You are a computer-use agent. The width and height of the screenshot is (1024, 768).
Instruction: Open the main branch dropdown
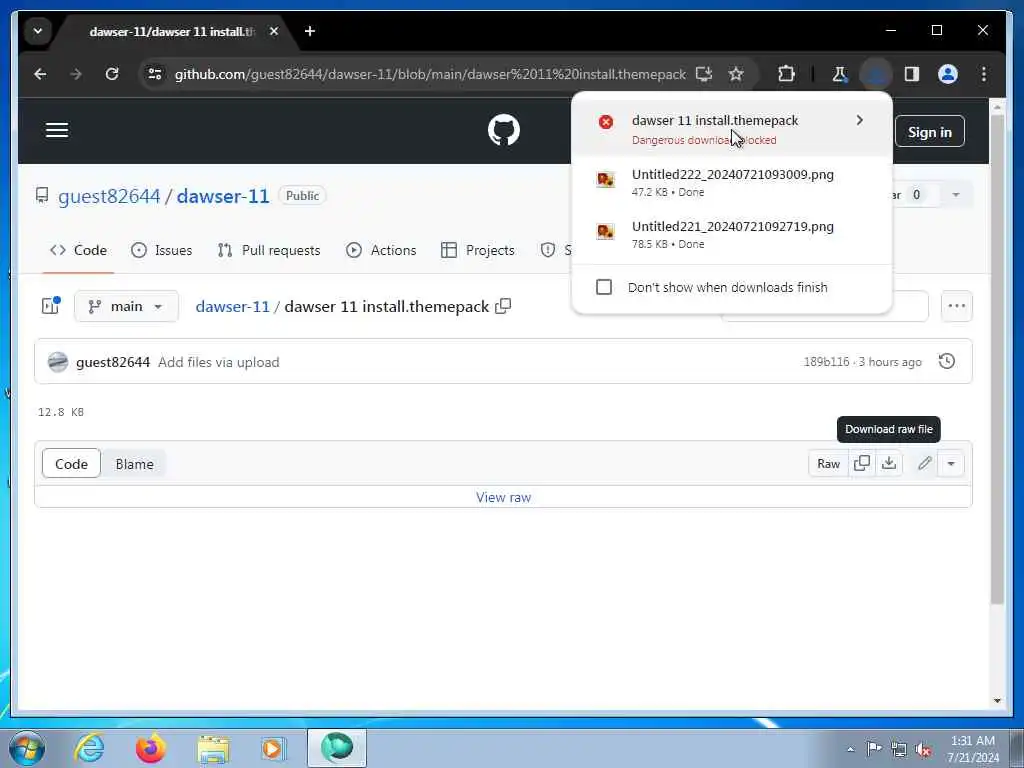(x=126, y=306)
